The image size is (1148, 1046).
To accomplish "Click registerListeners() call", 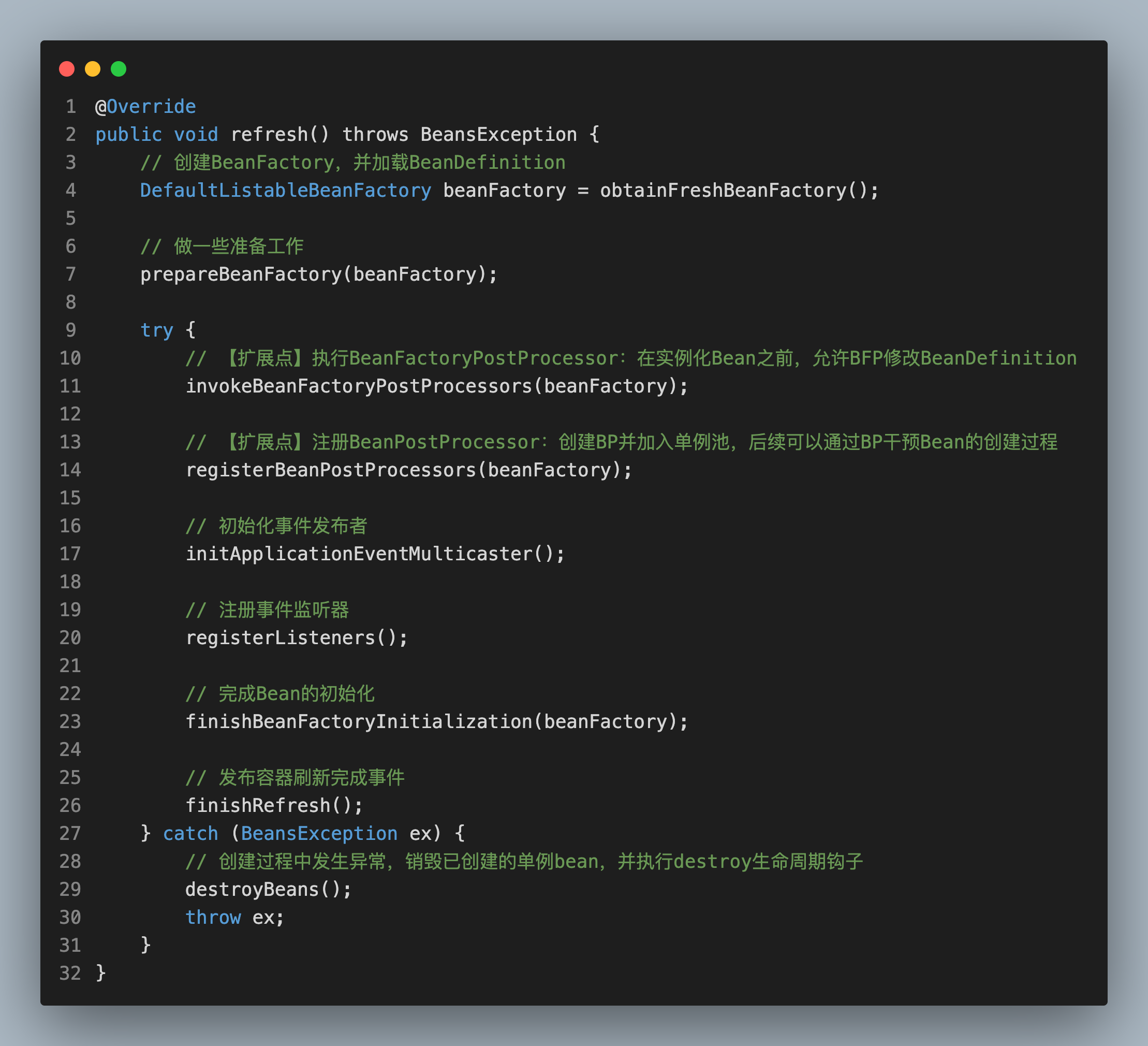I will (280, 637).
